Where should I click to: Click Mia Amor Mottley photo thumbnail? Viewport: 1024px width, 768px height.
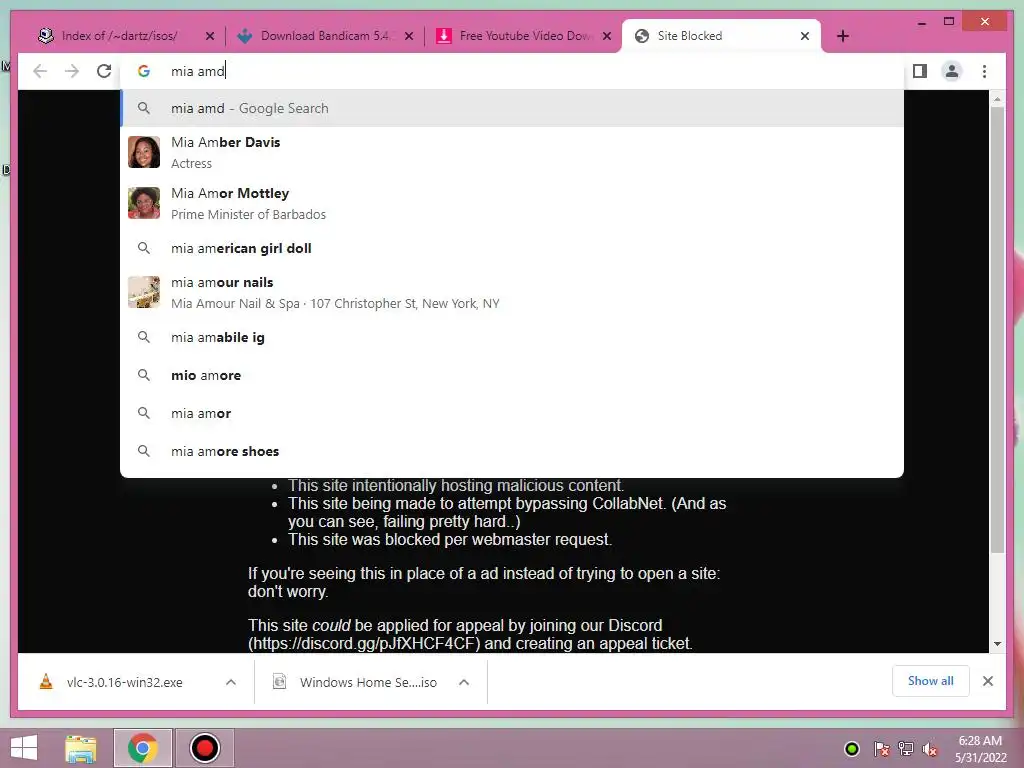pos(144,203)
